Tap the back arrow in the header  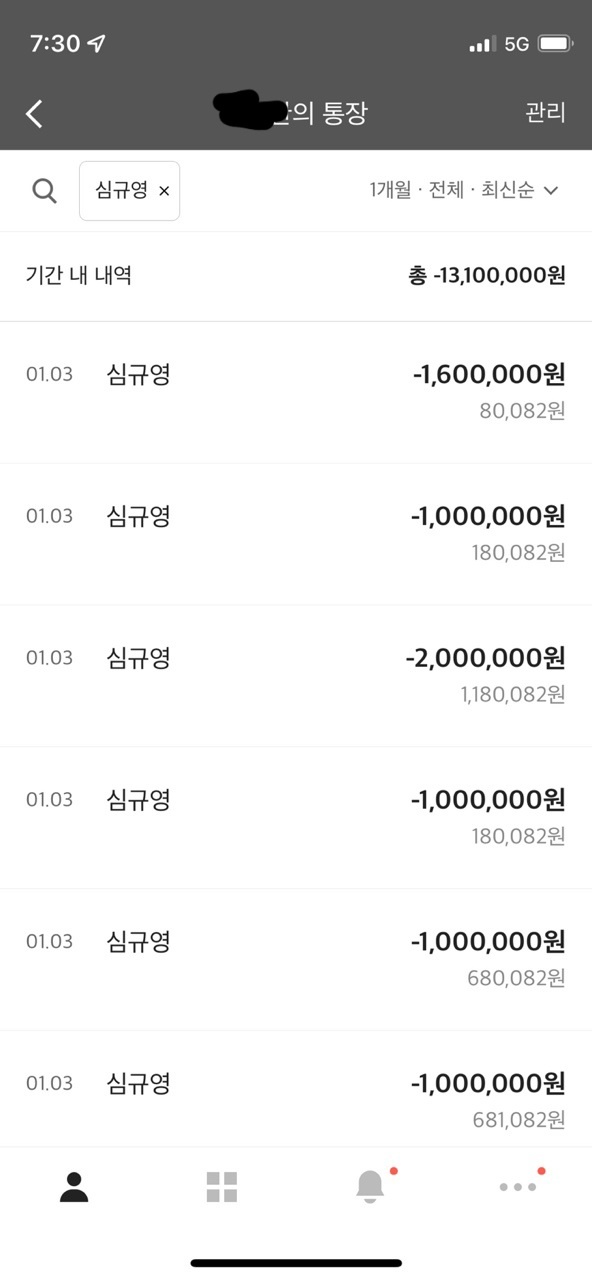tap(34, 113)
